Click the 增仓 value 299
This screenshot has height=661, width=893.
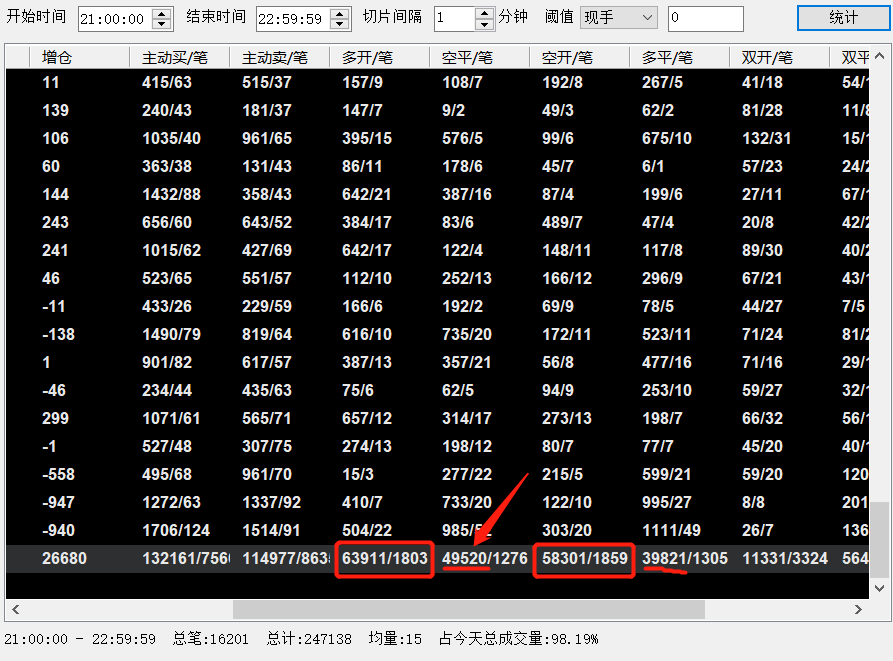point(55,418)
